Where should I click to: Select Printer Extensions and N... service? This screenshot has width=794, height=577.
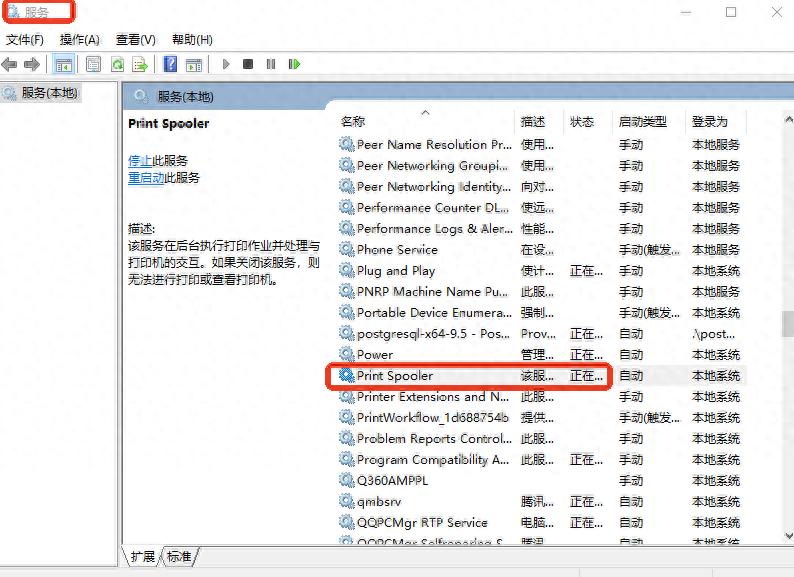coord(542,396)
